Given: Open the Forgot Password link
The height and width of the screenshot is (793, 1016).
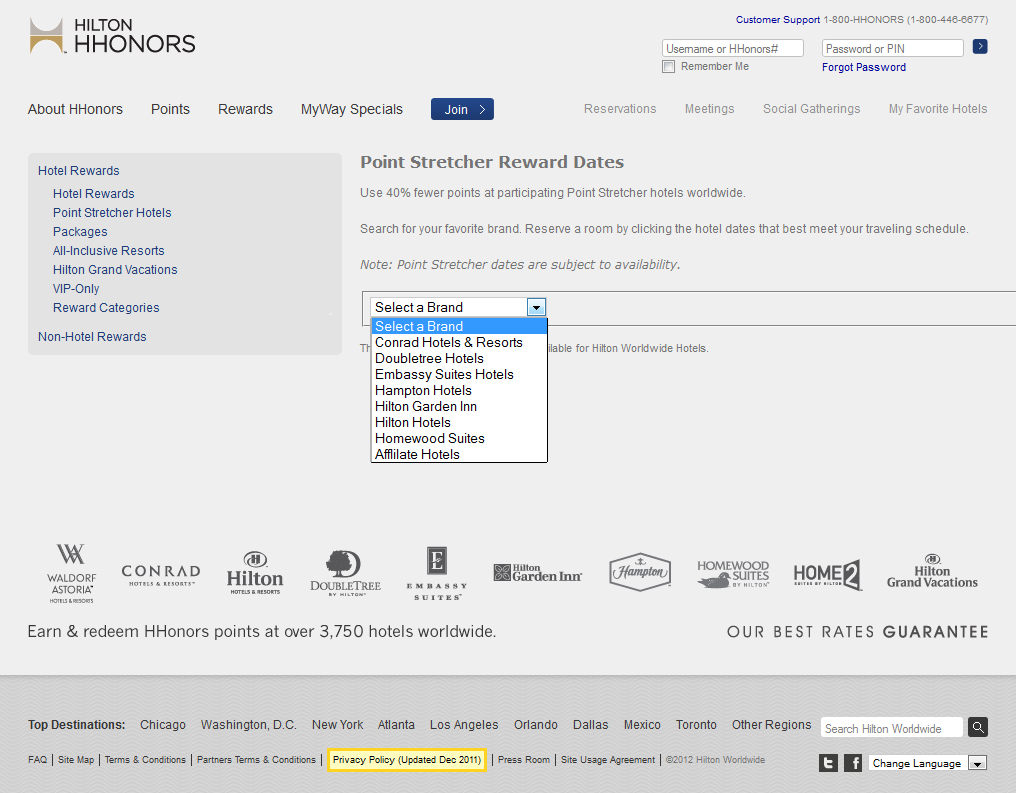Looking at the screenshot, I should coord(864,67).
